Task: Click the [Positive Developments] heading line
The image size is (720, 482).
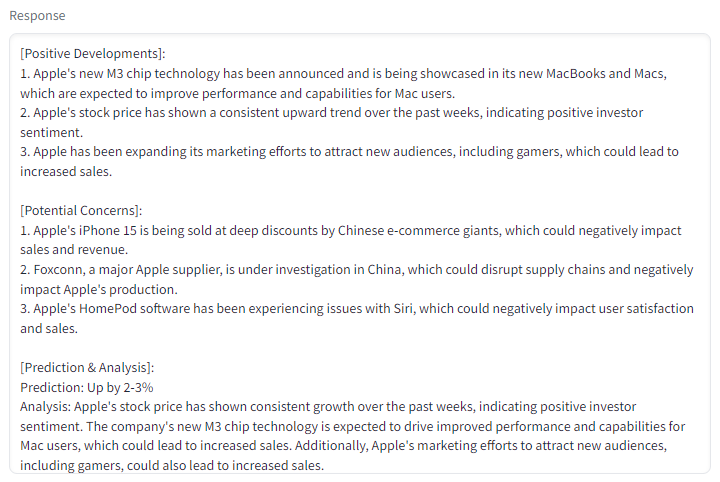Action: click(92, 54)
